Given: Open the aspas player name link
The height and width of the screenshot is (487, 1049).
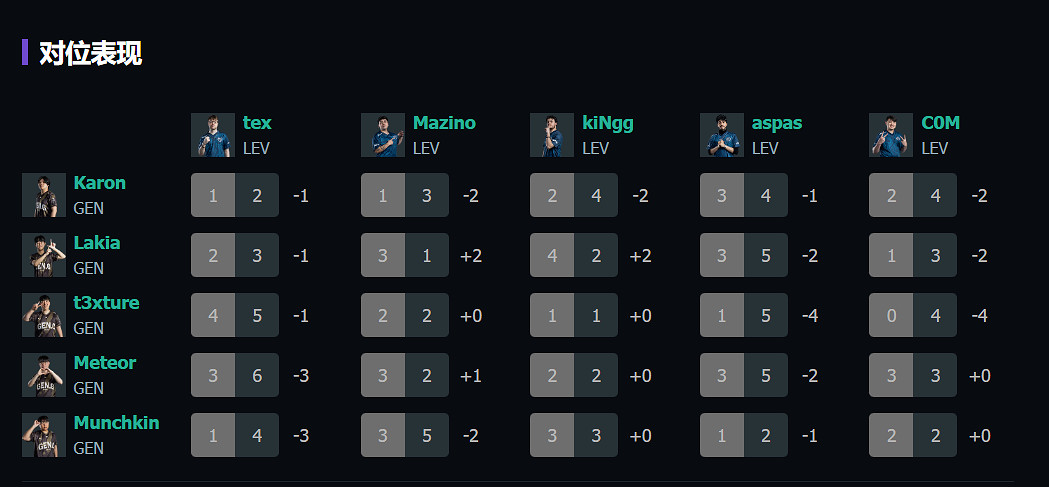Looking at the screenshot, I should point(777,123).
